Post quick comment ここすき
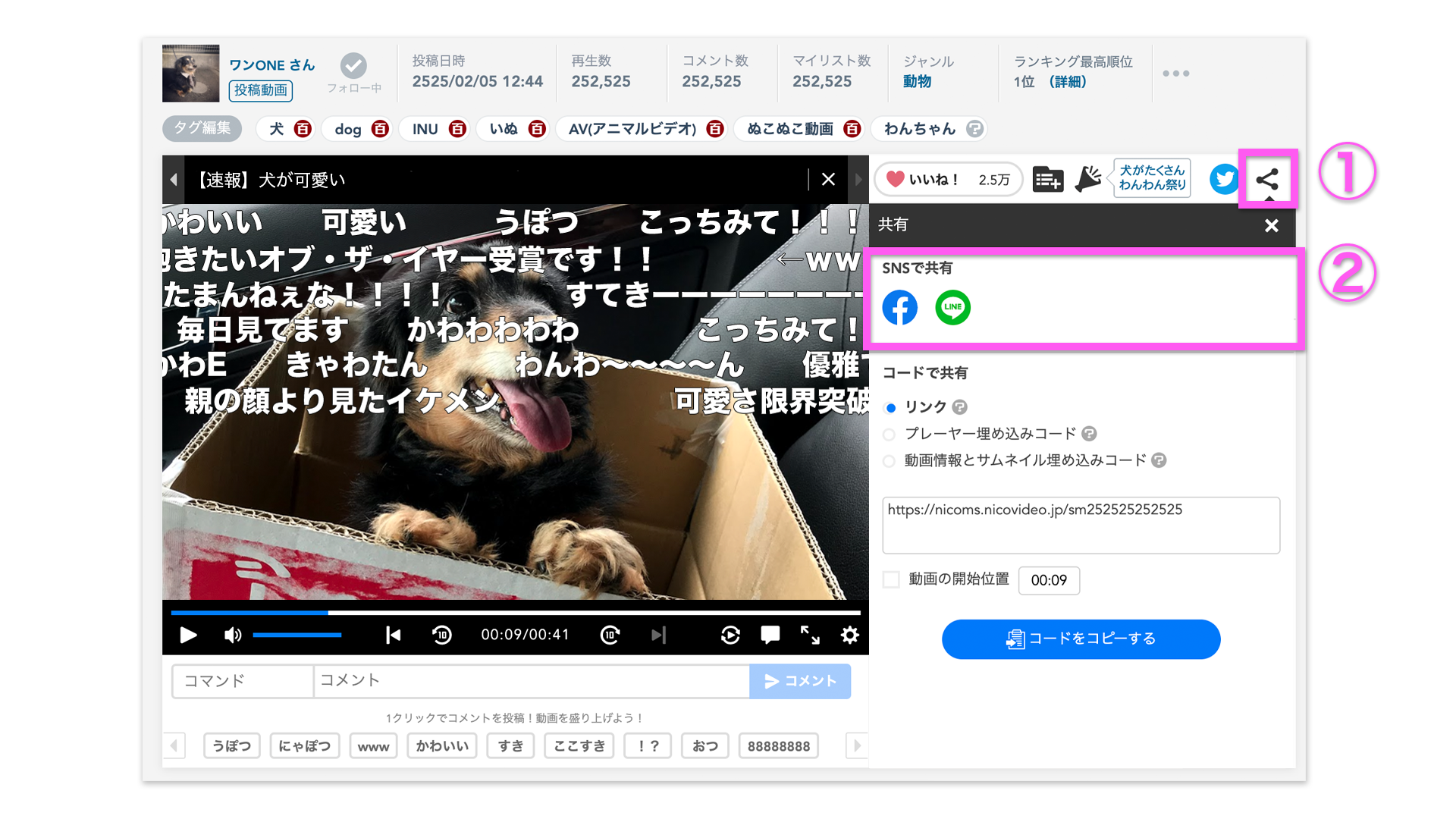 click(x=579, y=746)
